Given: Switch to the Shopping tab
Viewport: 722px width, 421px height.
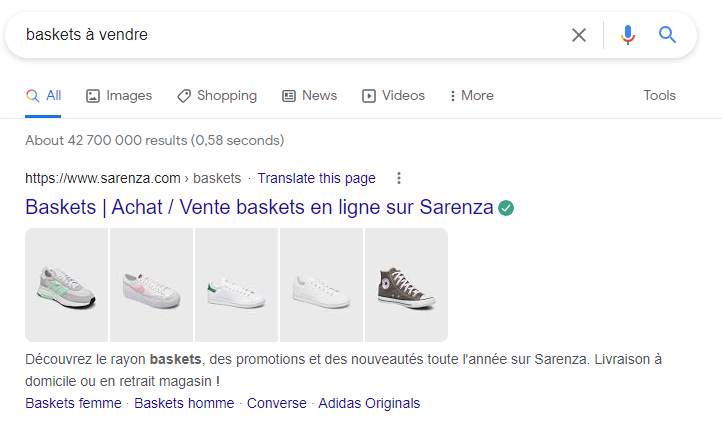Looking at the screenshot, I should pos(217,96).
